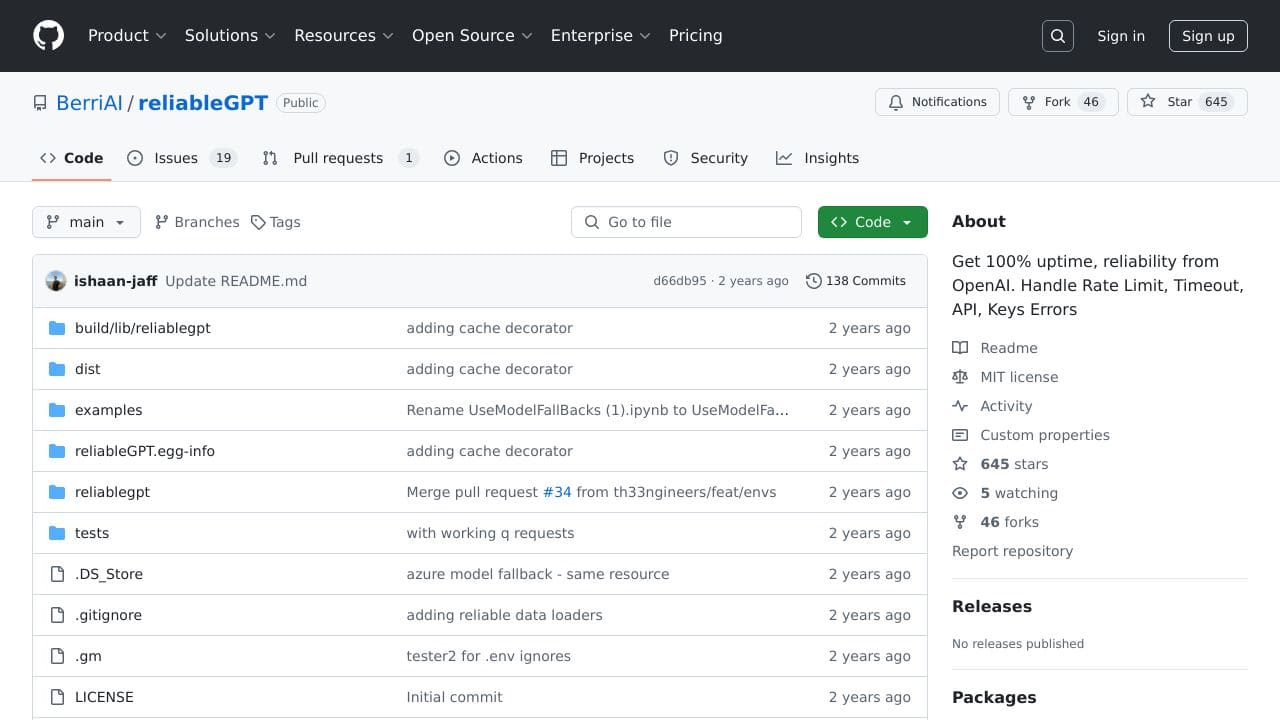Viewport: 1280px width, 720px height.
Task: Open the BerriAI owner link
Action: click(x=89, y=103)
